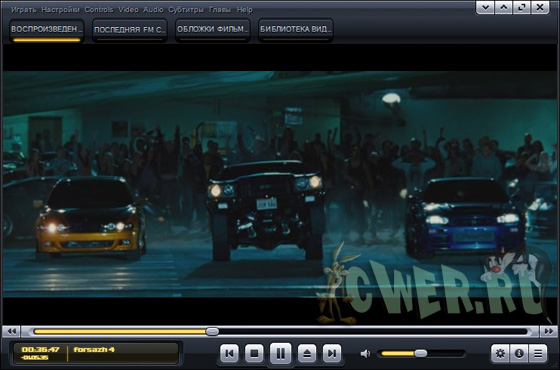Select the Библиотека вид... tab
The width and height of the screenshot is (560, 370).
coord(295,30)
